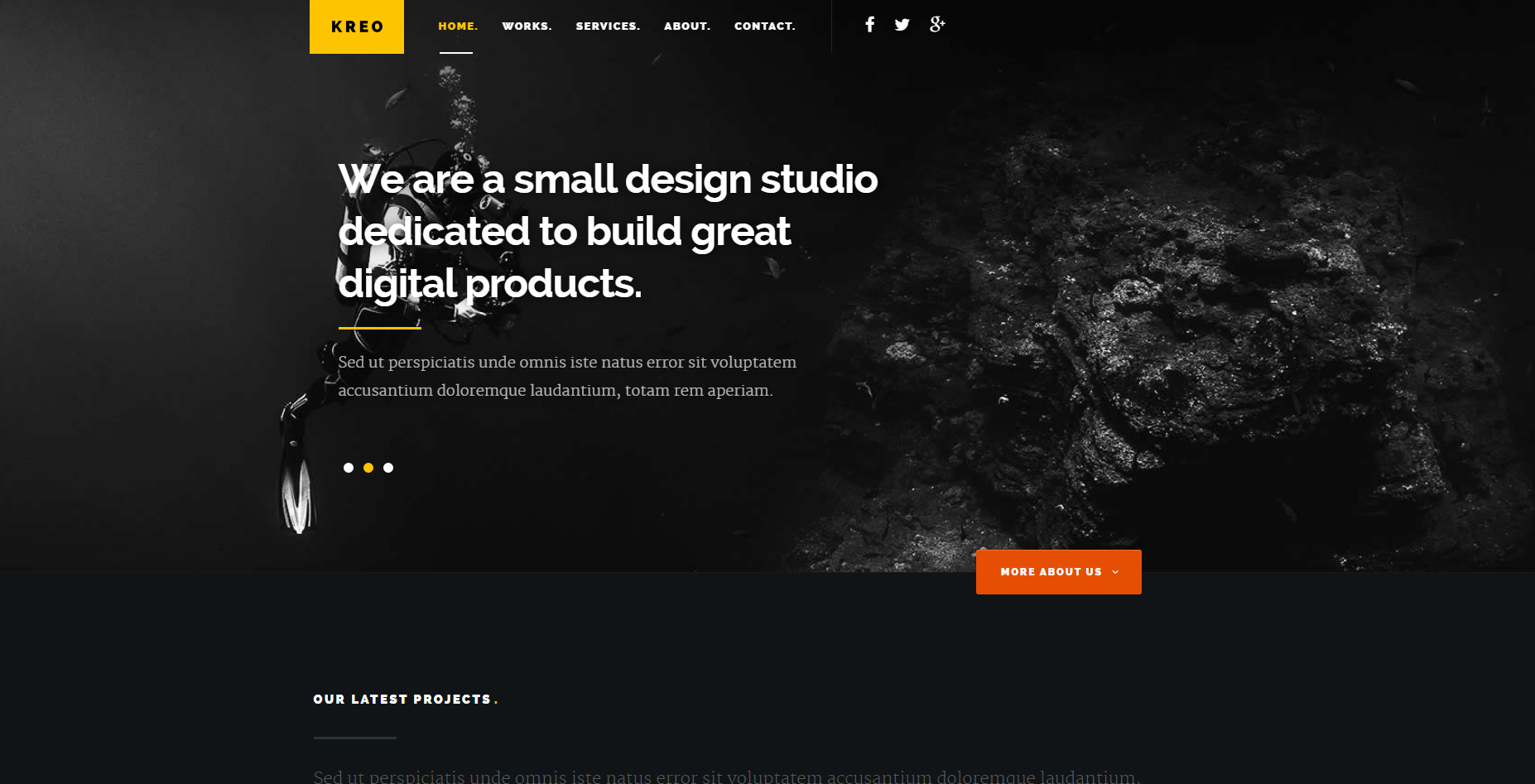Open the Facebook social icon
Image resolution: width=1535 pixels, height=784 pixels.
(869, 25)
